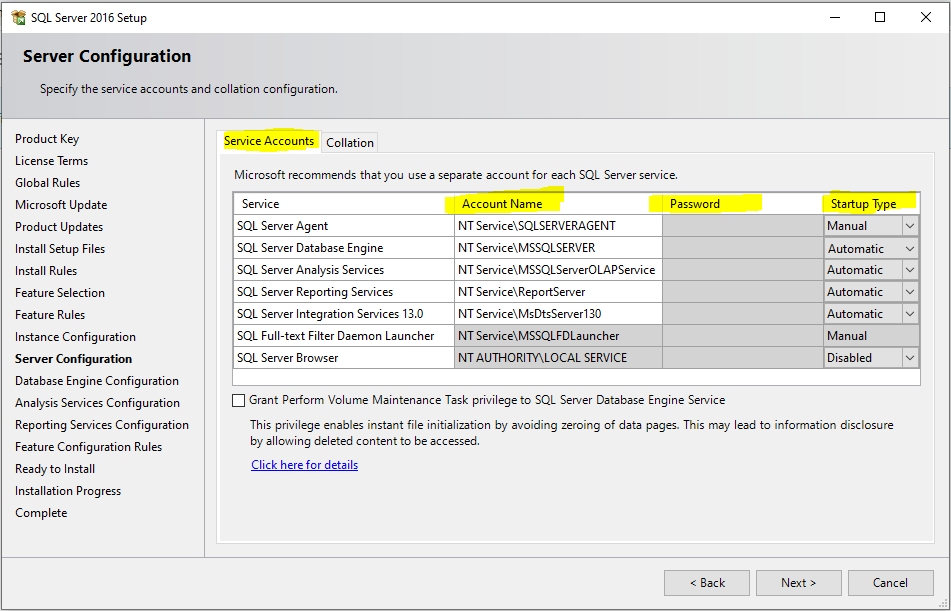Click the SQL Server Agent service row label

click(x=283, y=226)
